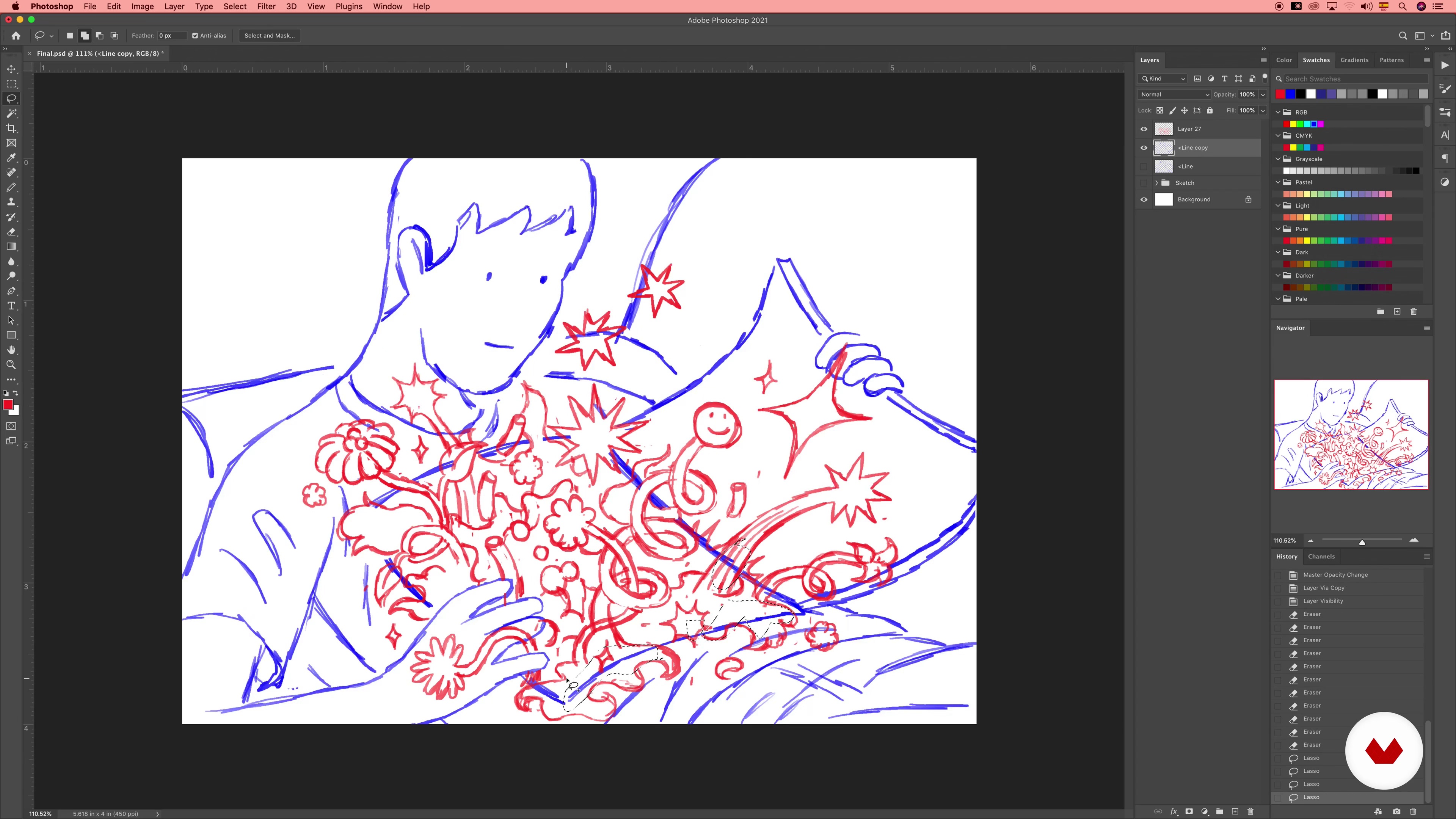Screen dimensions: 1456x819
Task: Select the Rectangular Marquee tool
Action: (x=11, y=84)
